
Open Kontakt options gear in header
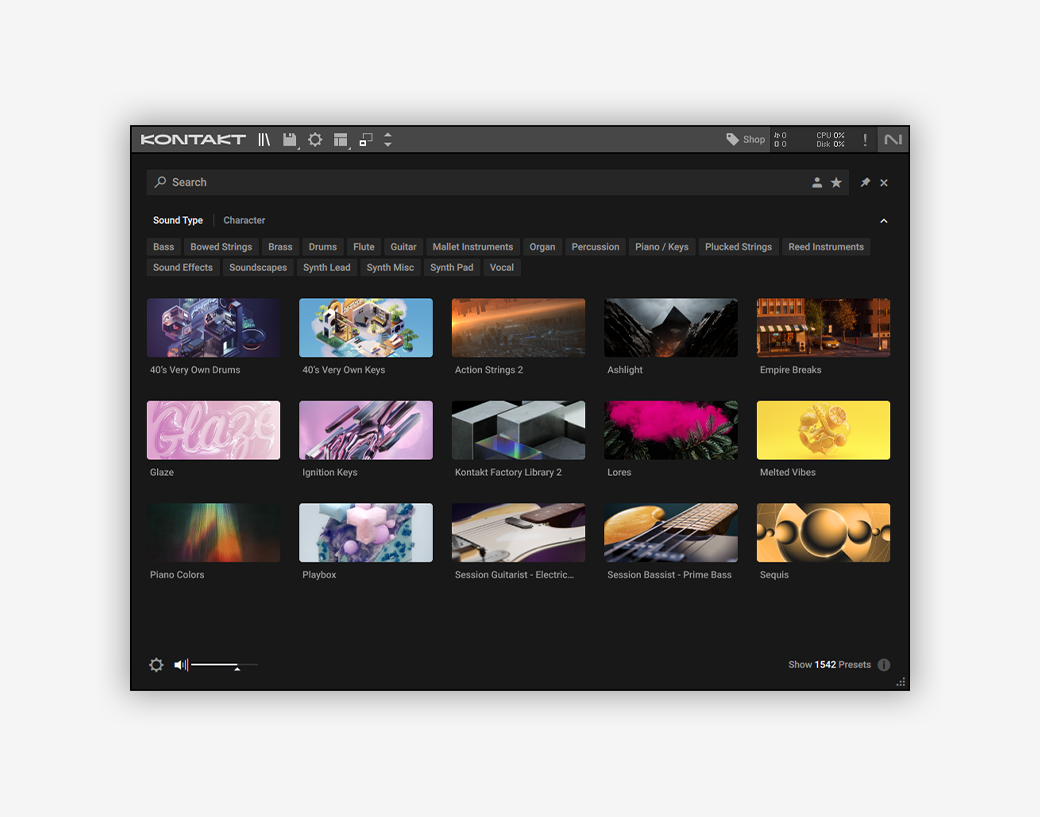(x=315, y=139)
